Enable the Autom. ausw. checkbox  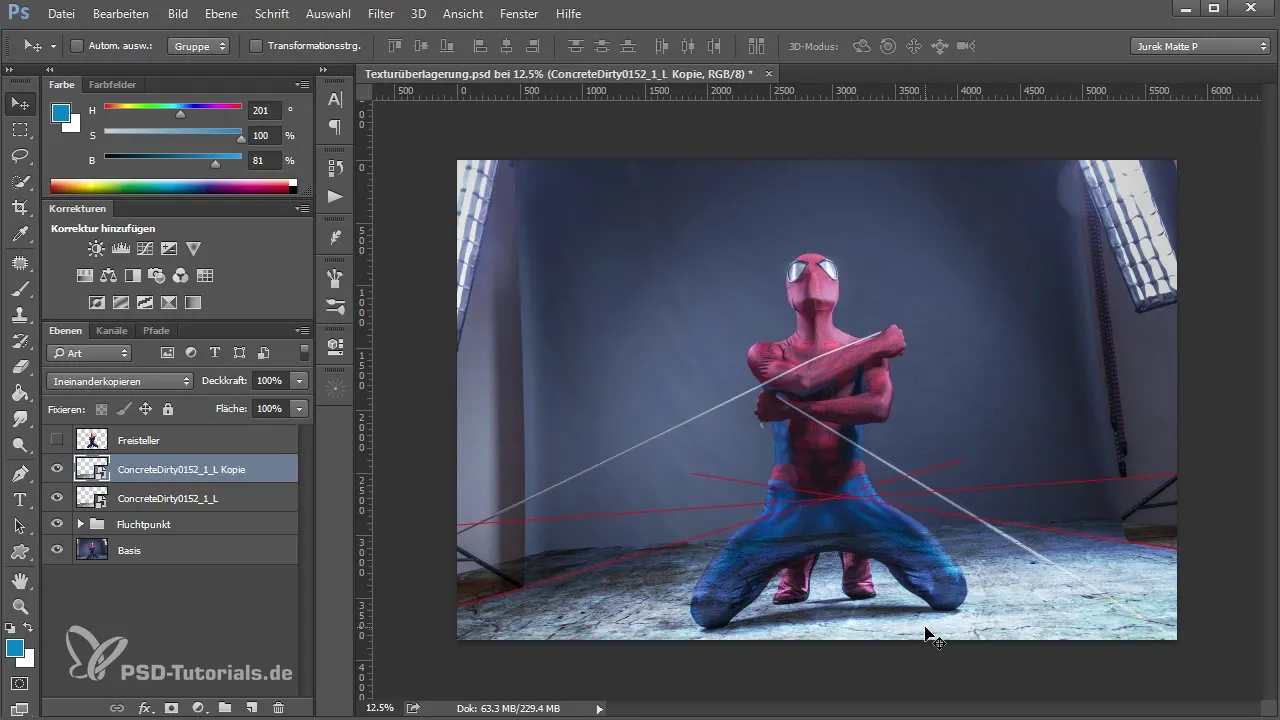(77, 46)
